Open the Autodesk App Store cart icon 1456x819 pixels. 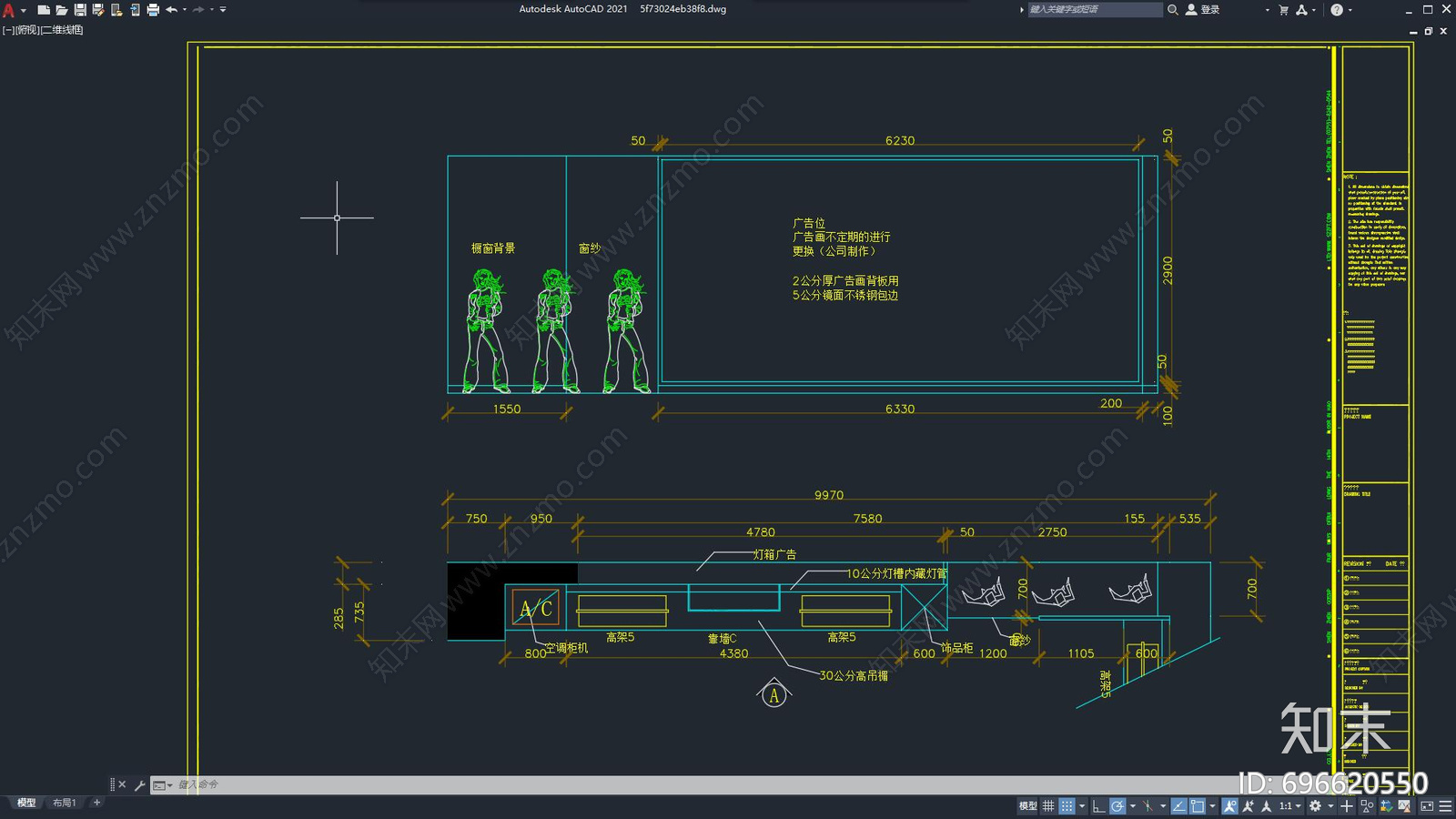pos(1283,10)
